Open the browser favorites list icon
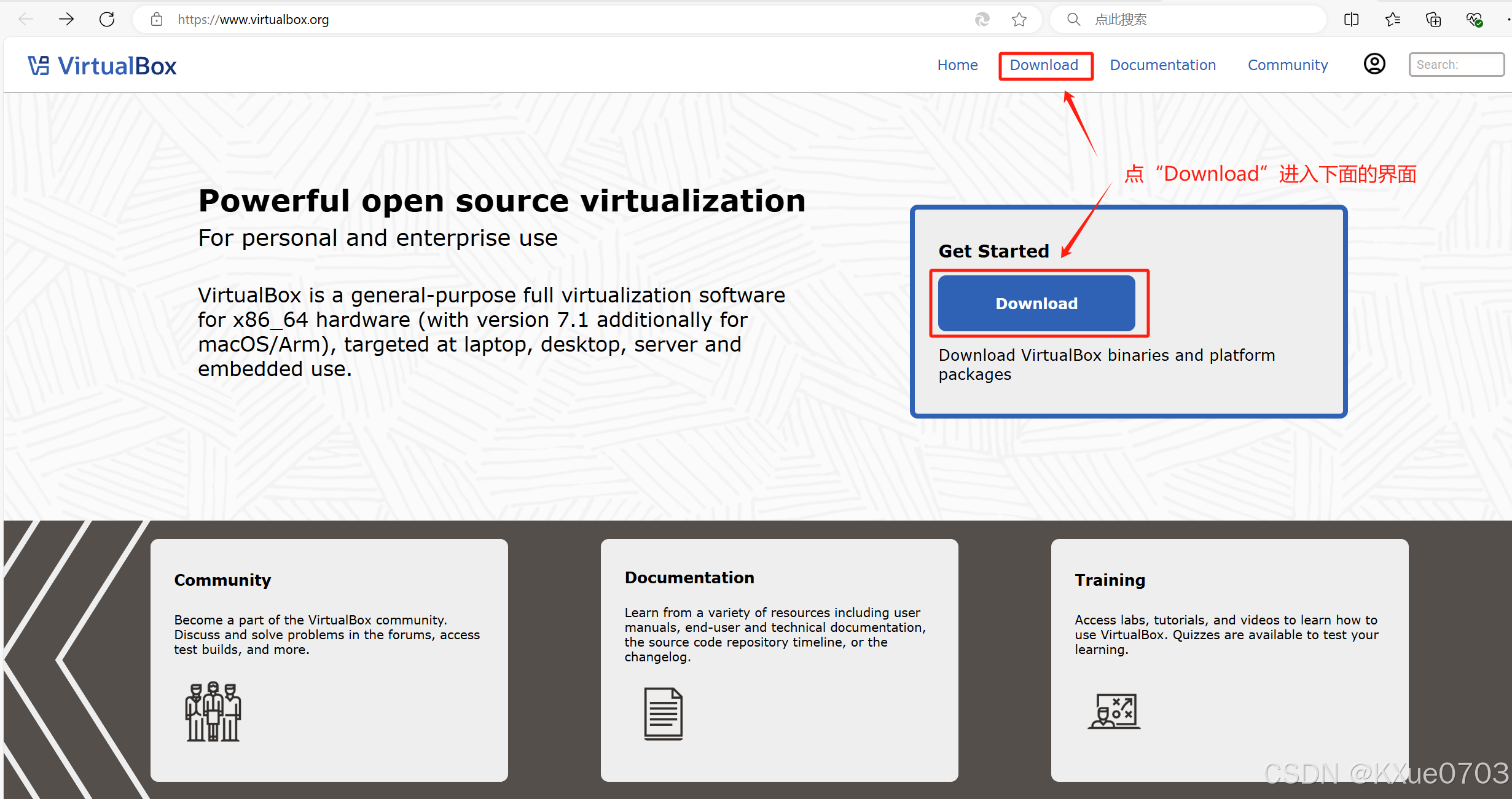The image size is (1512, 799). pyautogui.click(x=1392, y=20)
